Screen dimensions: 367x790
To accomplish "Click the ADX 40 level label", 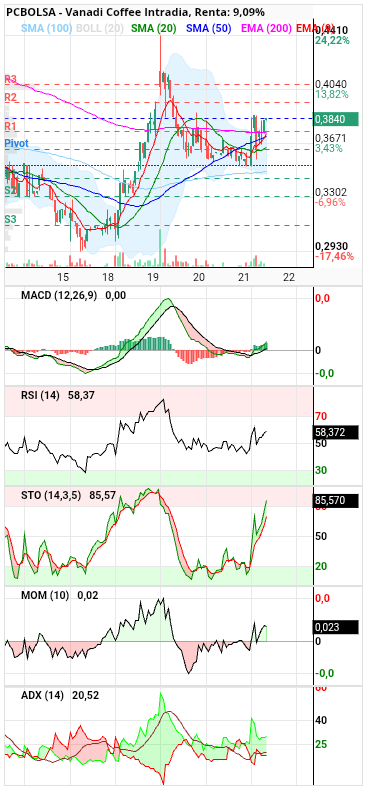I will (321, 719).
